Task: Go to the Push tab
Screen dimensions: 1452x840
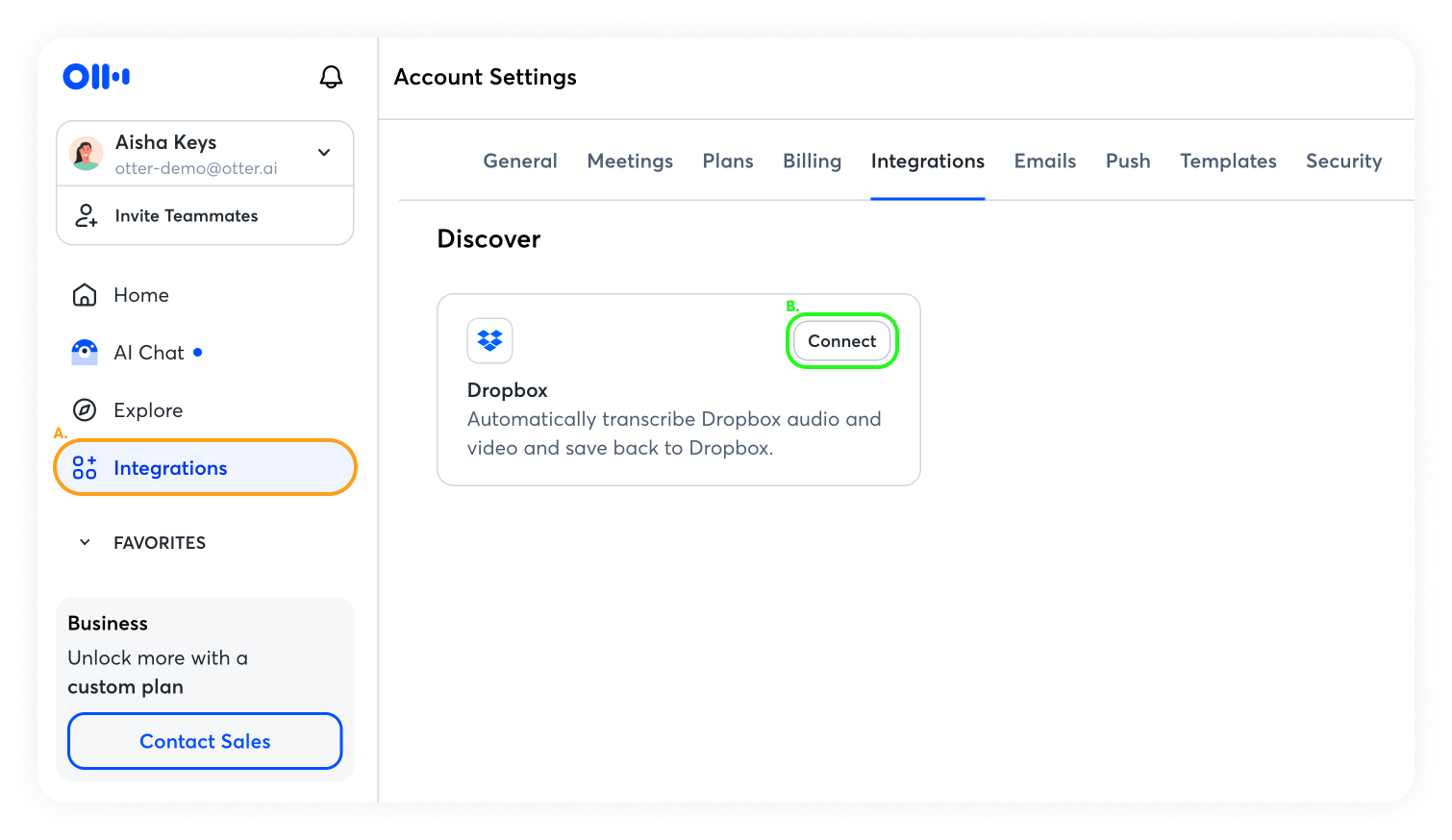Action: [x=1128, y=161]
